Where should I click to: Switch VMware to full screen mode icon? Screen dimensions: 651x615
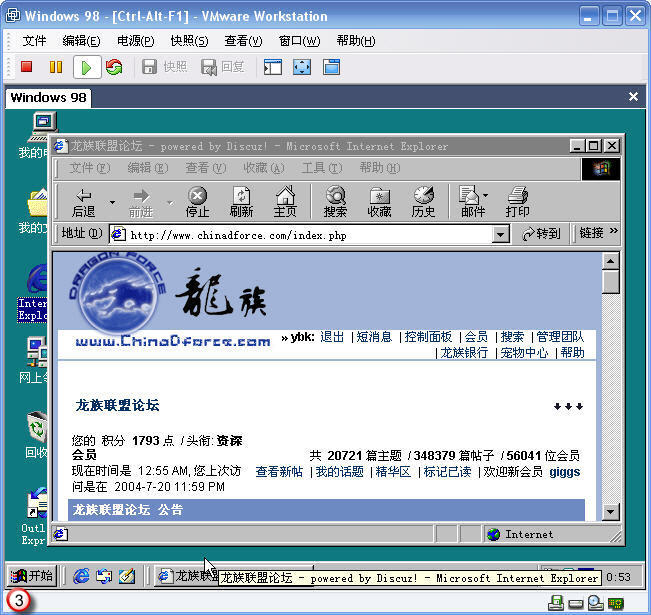click(302, 67)
